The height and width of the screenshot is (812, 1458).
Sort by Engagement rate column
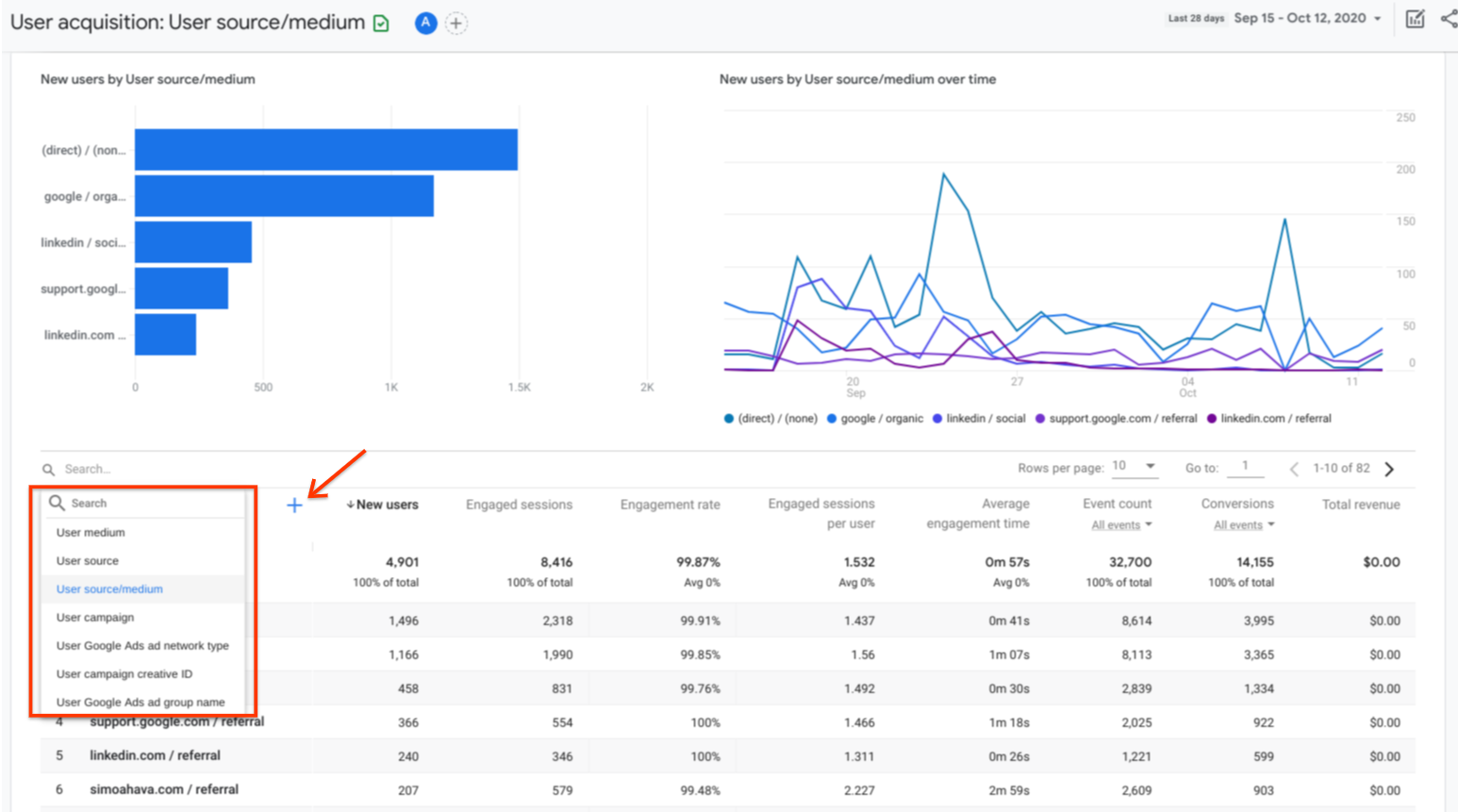click(x=670, y=505)
